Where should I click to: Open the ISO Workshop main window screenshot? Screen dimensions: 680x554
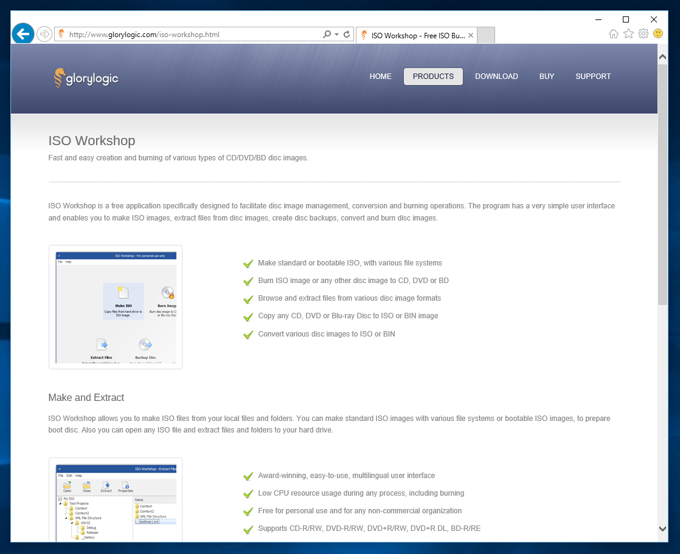coord(116,307)
